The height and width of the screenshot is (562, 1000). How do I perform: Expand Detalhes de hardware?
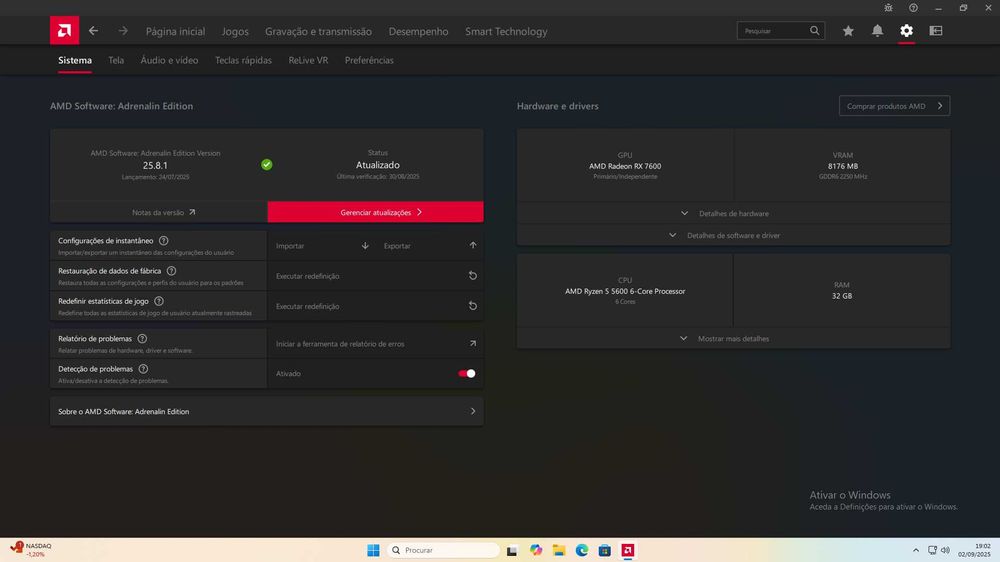tap(733, 213)
